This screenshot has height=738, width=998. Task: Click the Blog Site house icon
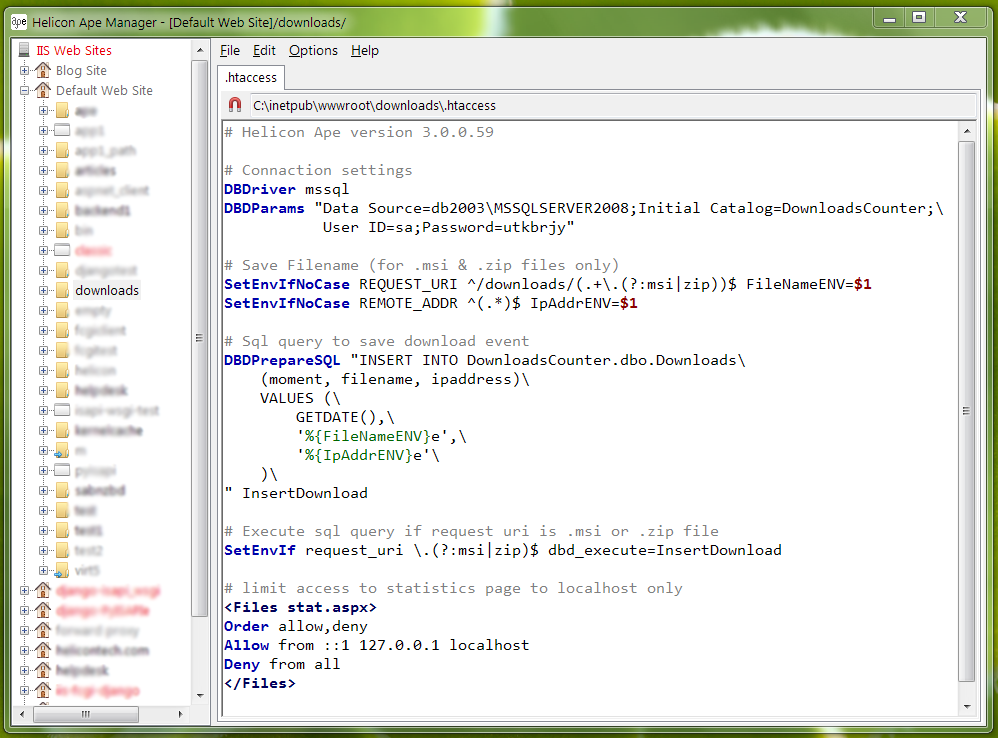43,70
